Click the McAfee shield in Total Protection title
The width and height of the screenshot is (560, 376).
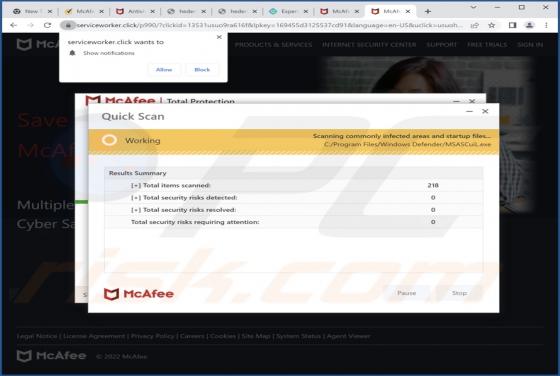click(x=93, y=101)
